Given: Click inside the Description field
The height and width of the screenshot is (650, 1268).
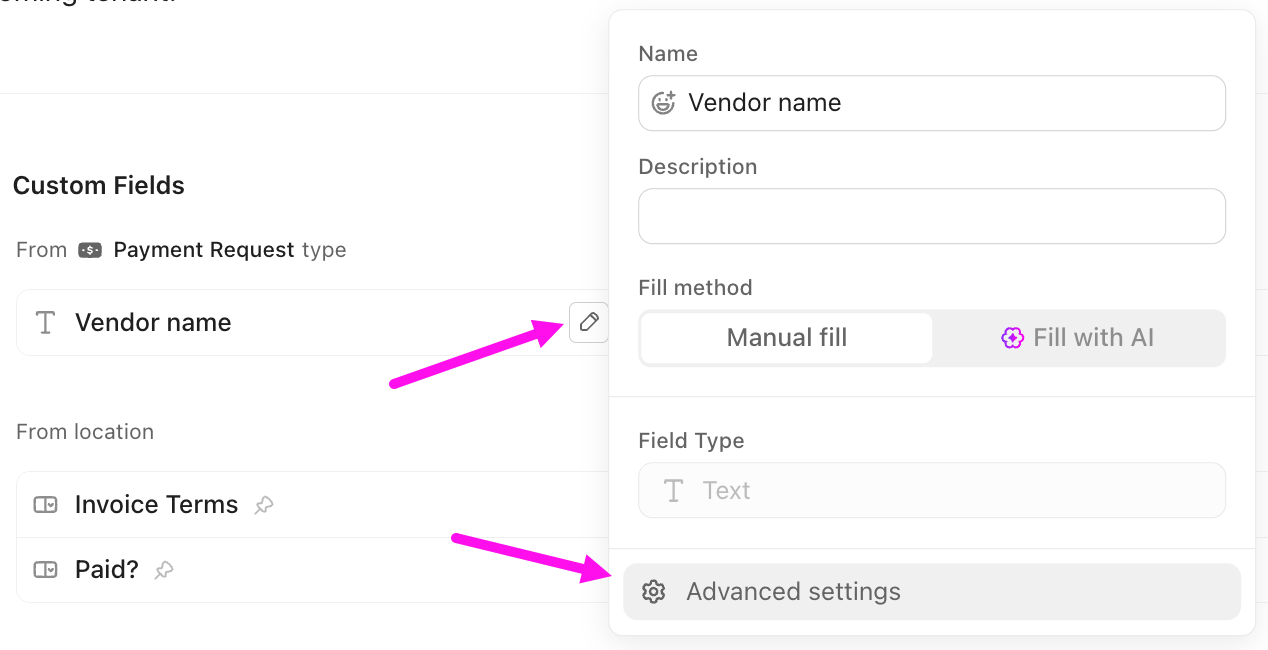Looking at the screenshot, I should coord(931,216).
